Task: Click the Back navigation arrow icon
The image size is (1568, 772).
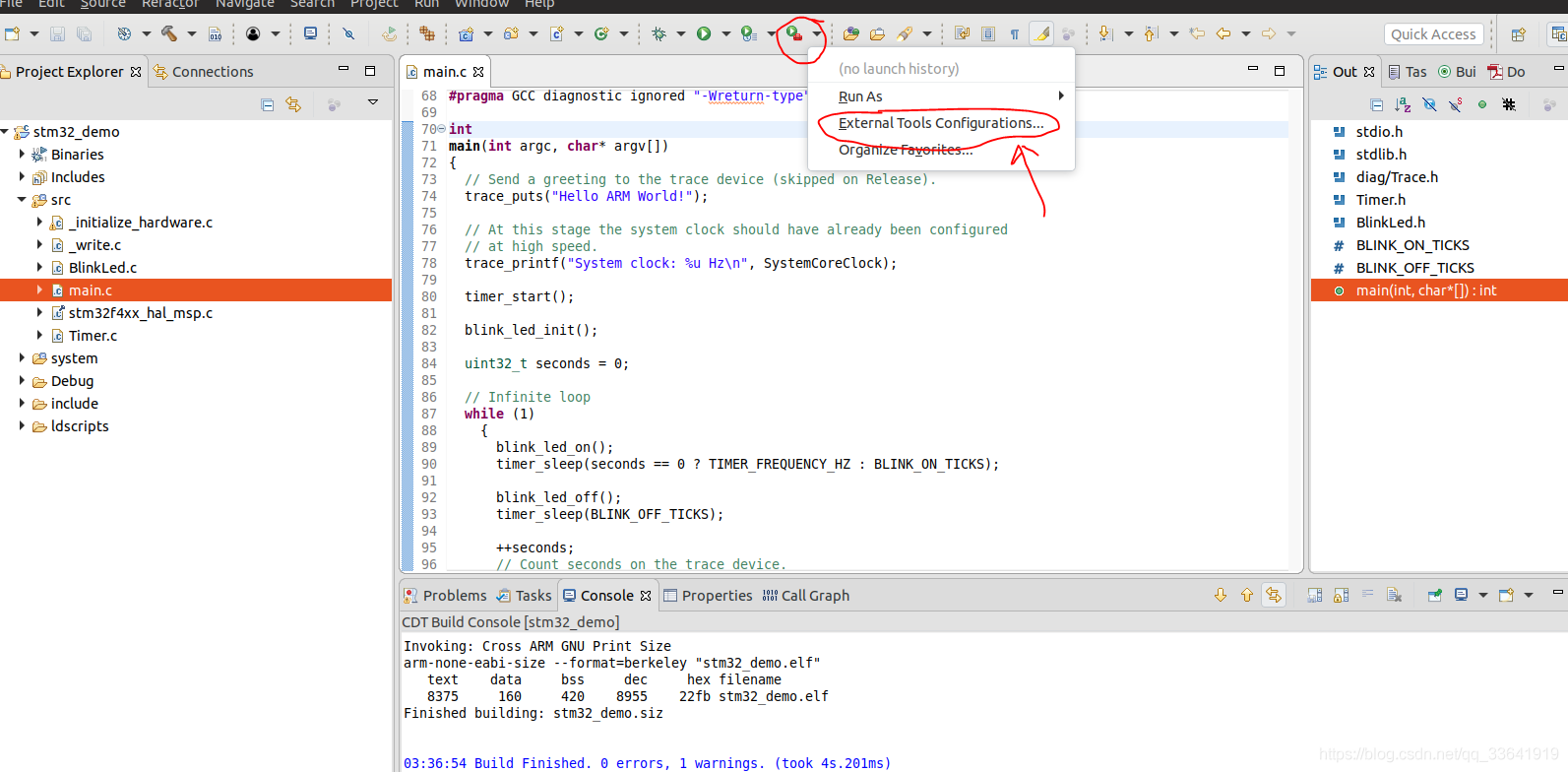Action: tap(1223, 33)
